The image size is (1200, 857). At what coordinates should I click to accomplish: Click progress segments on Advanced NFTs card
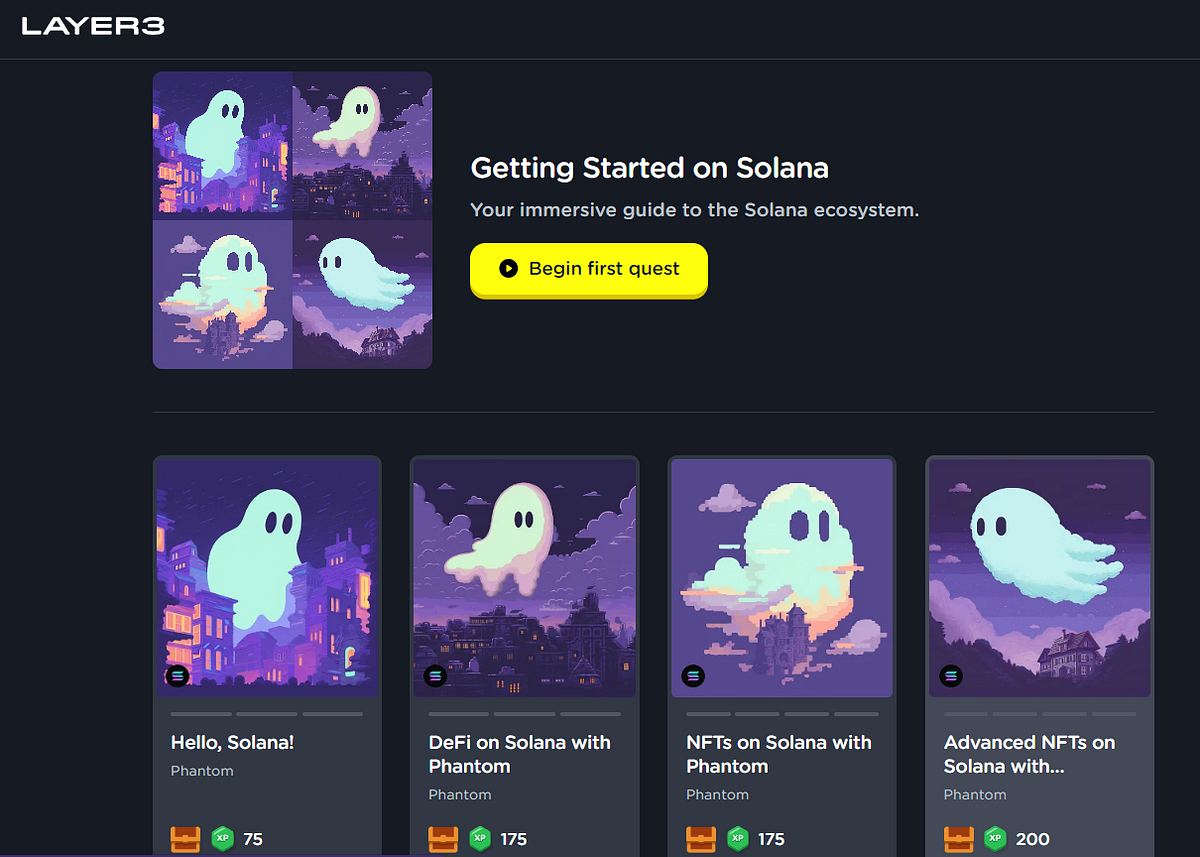coord(1040,714)
